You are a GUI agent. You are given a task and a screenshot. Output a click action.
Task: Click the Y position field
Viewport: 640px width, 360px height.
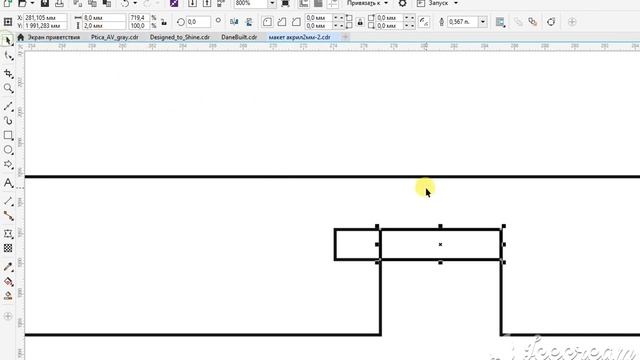pos(45,26)
